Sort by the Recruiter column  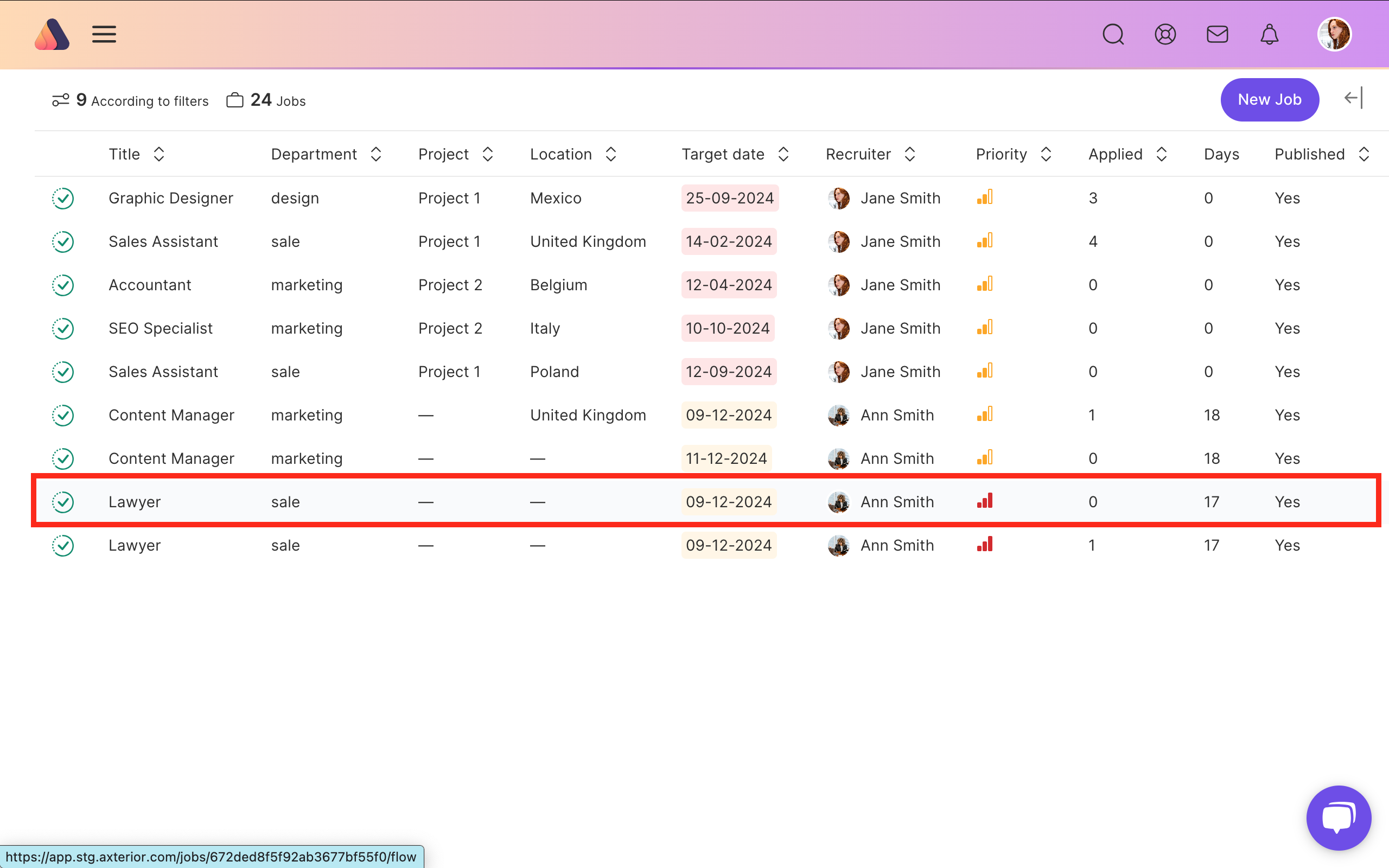point(910,154)
